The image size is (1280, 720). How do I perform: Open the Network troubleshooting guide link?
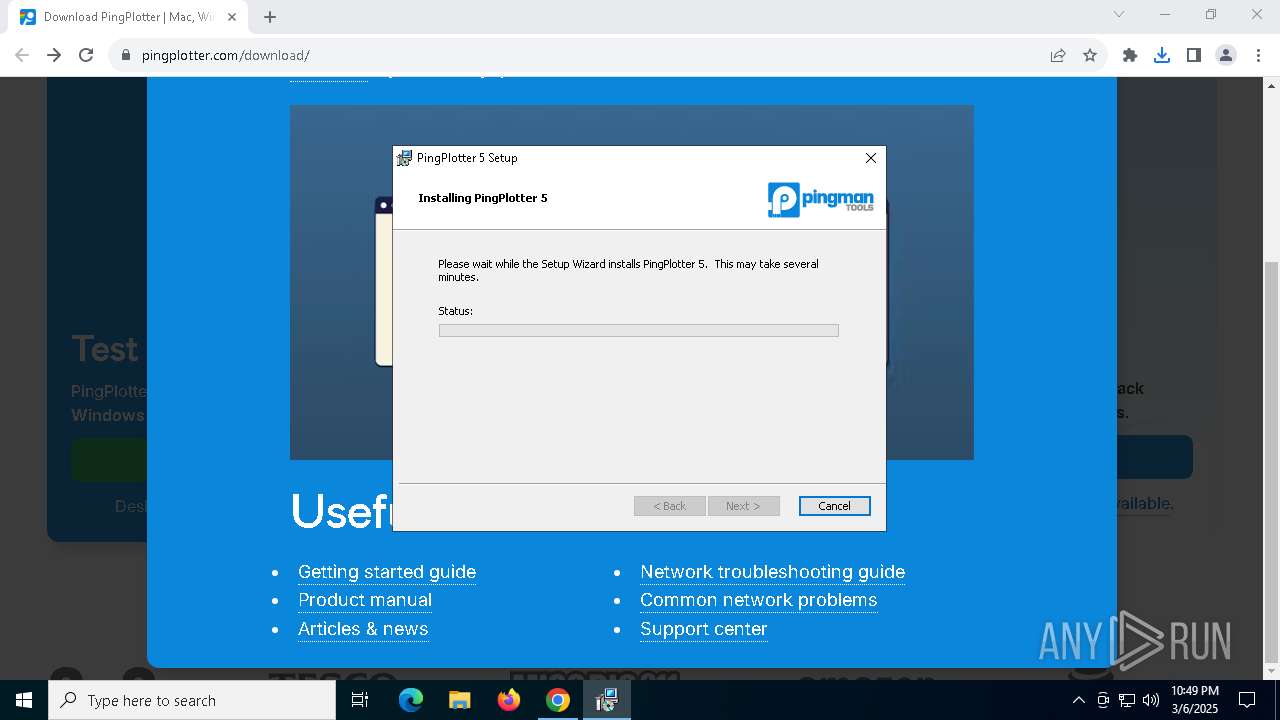772,572
